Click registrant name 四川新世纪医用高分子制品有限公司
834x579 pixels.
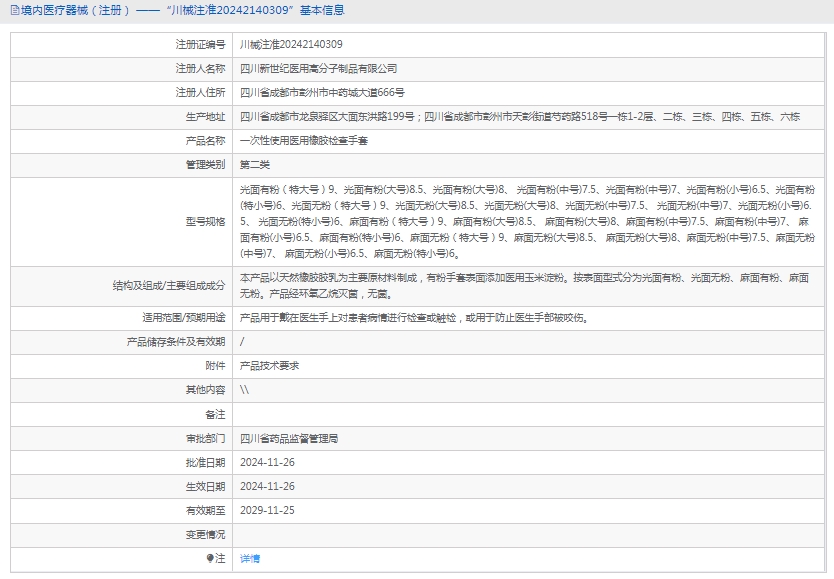pyautogui.click(x=318, y=69)
